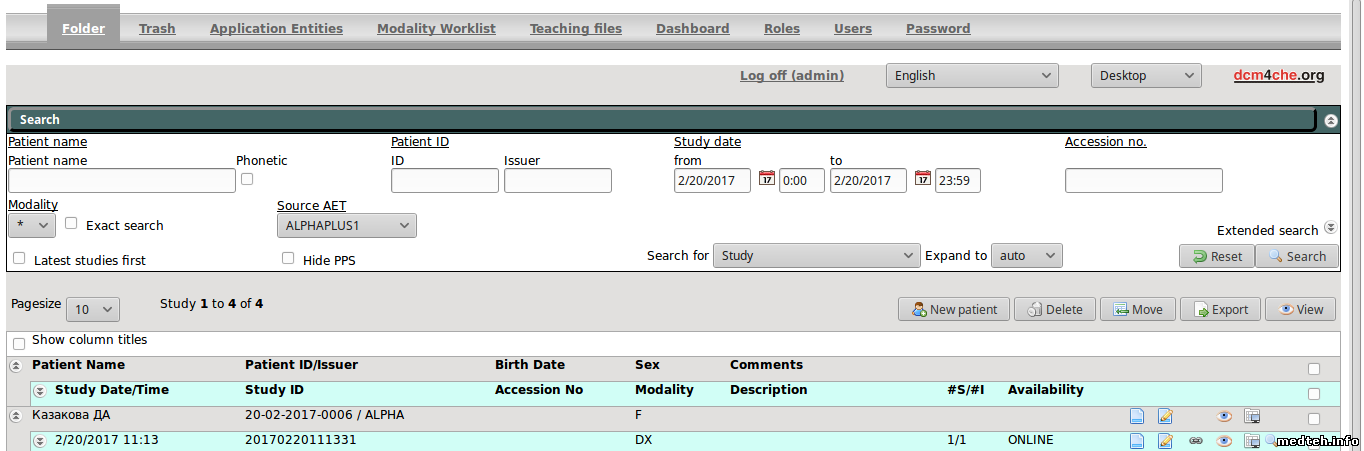
Task: Click the link icon in the 2/20/2017 11:13 study row
Action: [x=1195, y=441]
